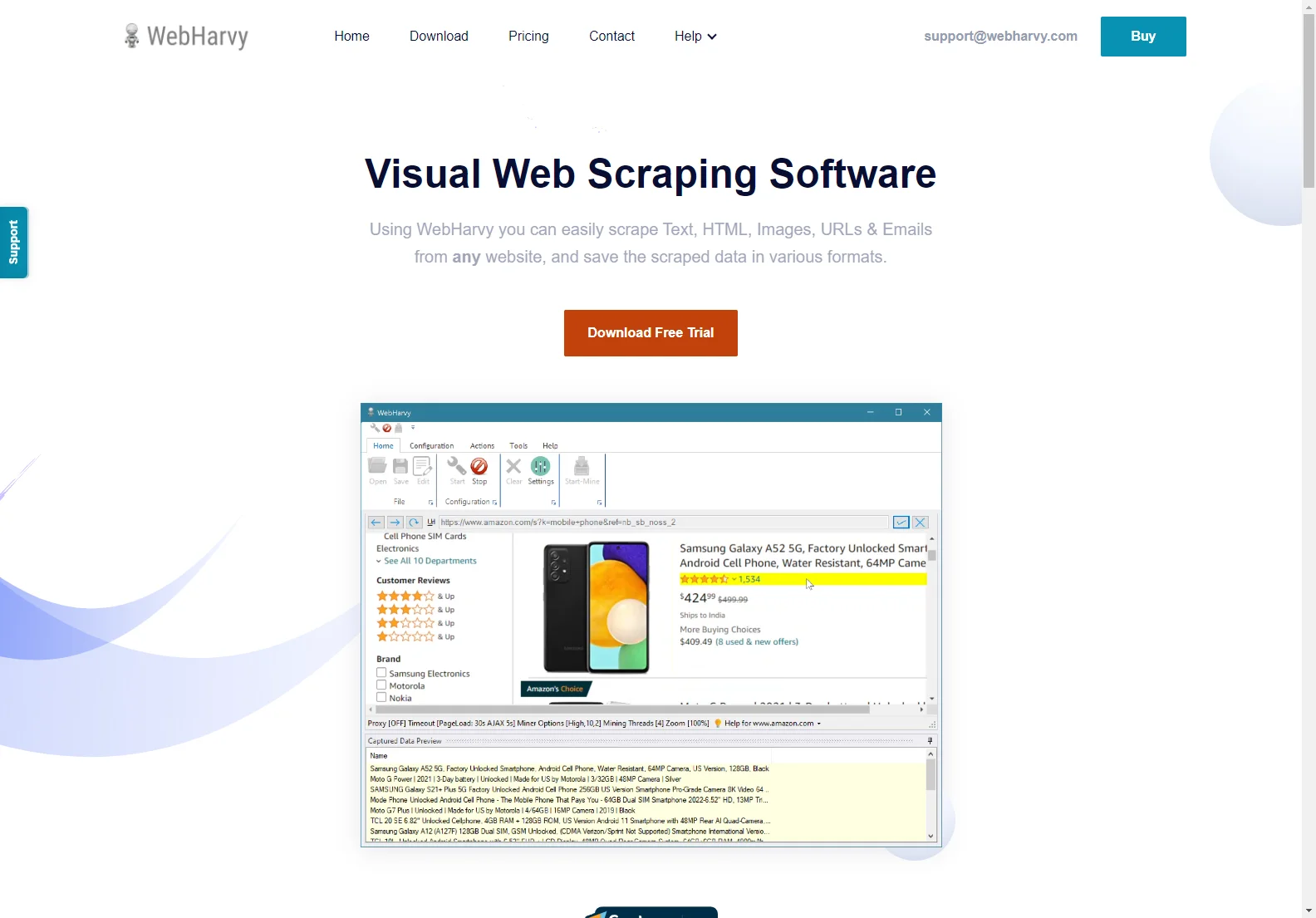Click the checkmark button right of the URL
This screenshot has width=1316, height=918.
click(901, 523)
